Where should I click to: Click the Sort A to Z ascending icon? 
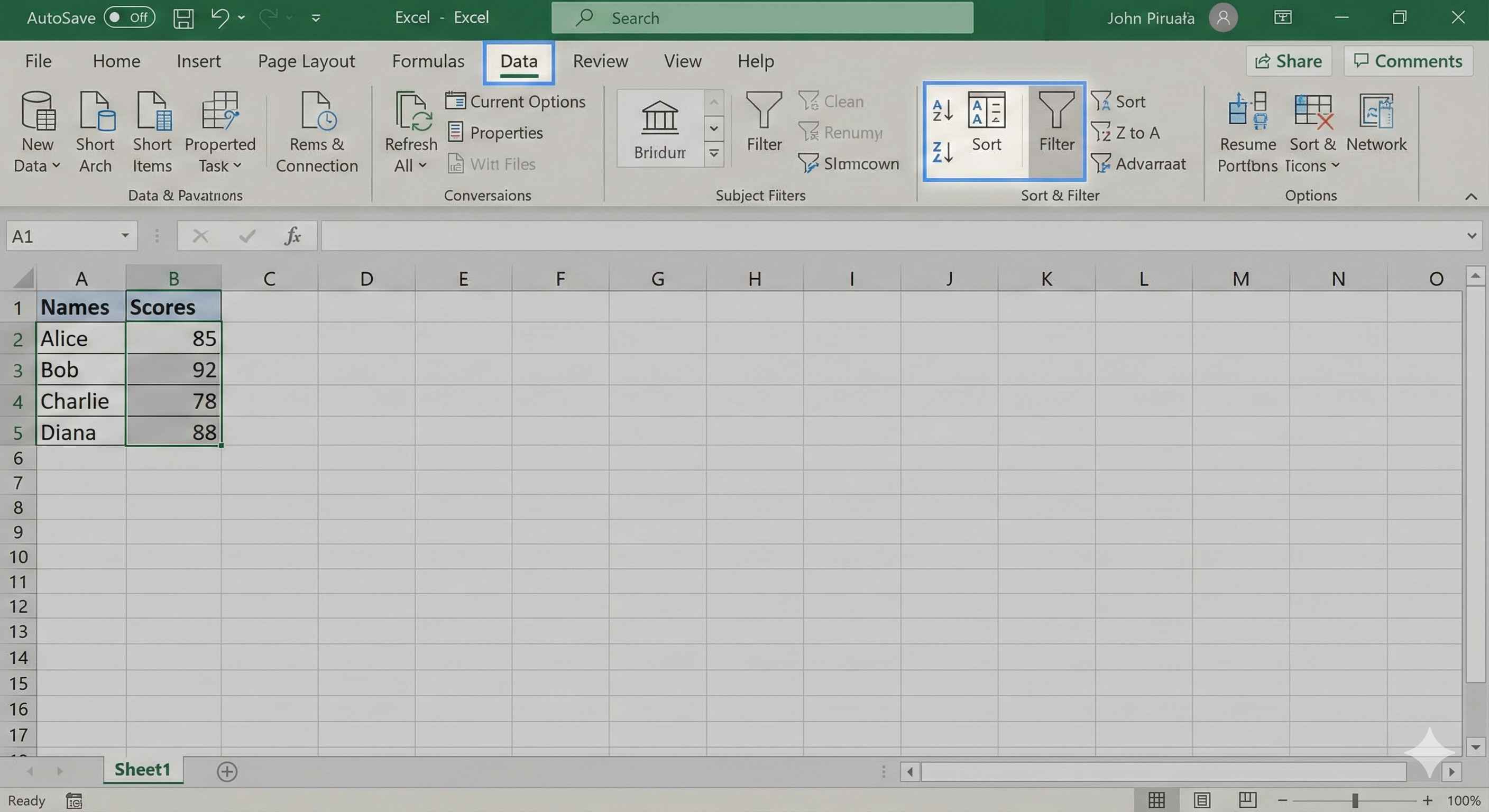[x=942, y=110]
